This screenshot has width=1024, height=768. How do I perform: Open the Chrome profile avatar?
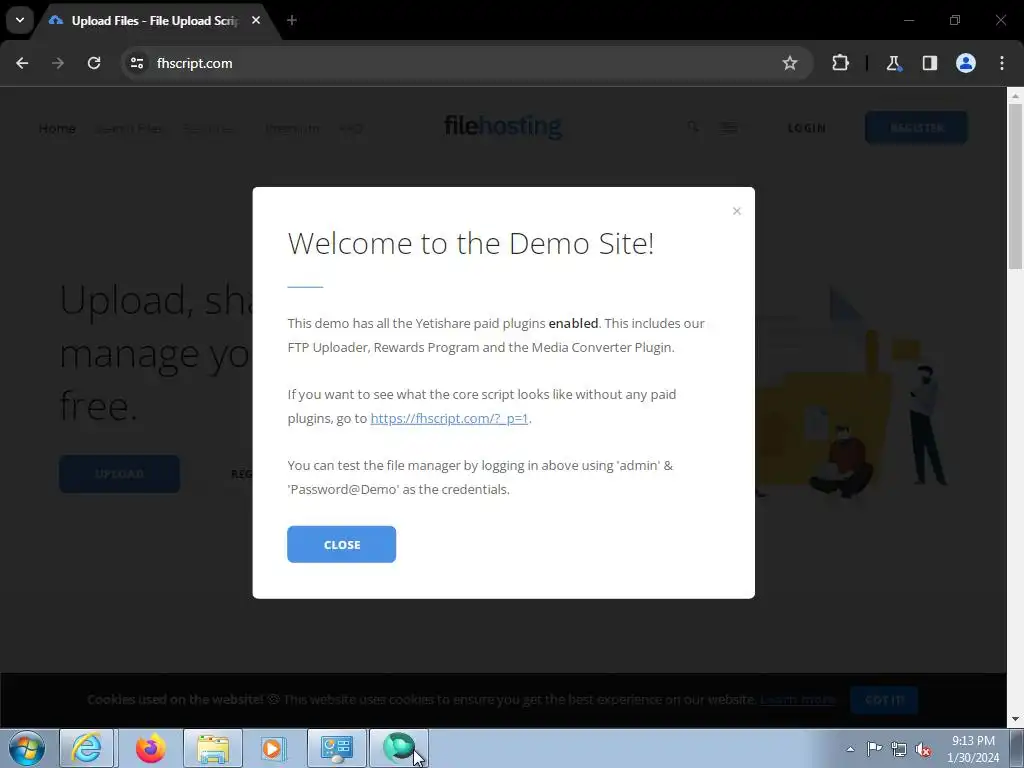tap(966, 63)
